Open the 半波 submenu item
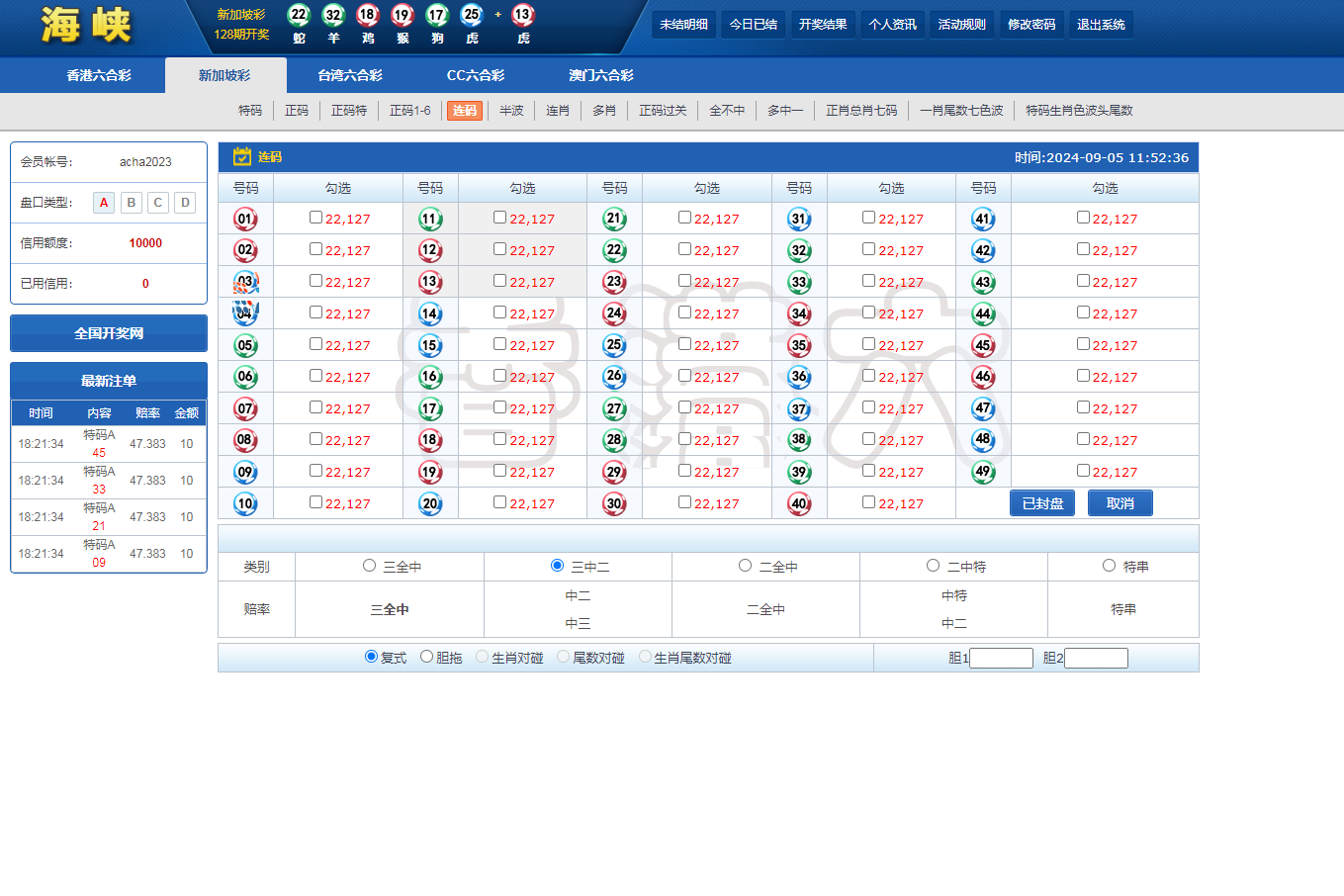This screenshot has height=896, width=1344. click(511, 111)
